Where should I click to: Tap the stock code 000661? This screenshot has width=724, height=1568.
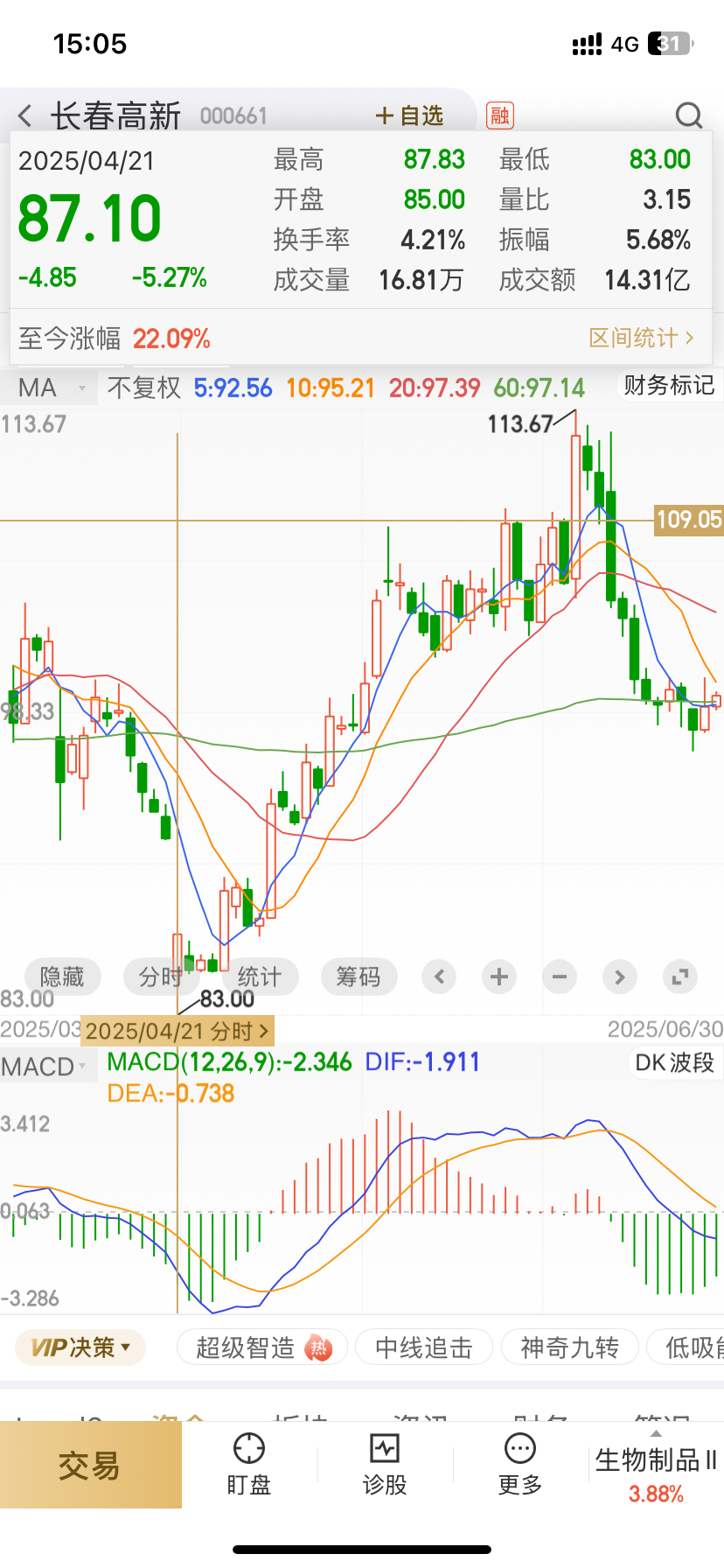[233, 116]
